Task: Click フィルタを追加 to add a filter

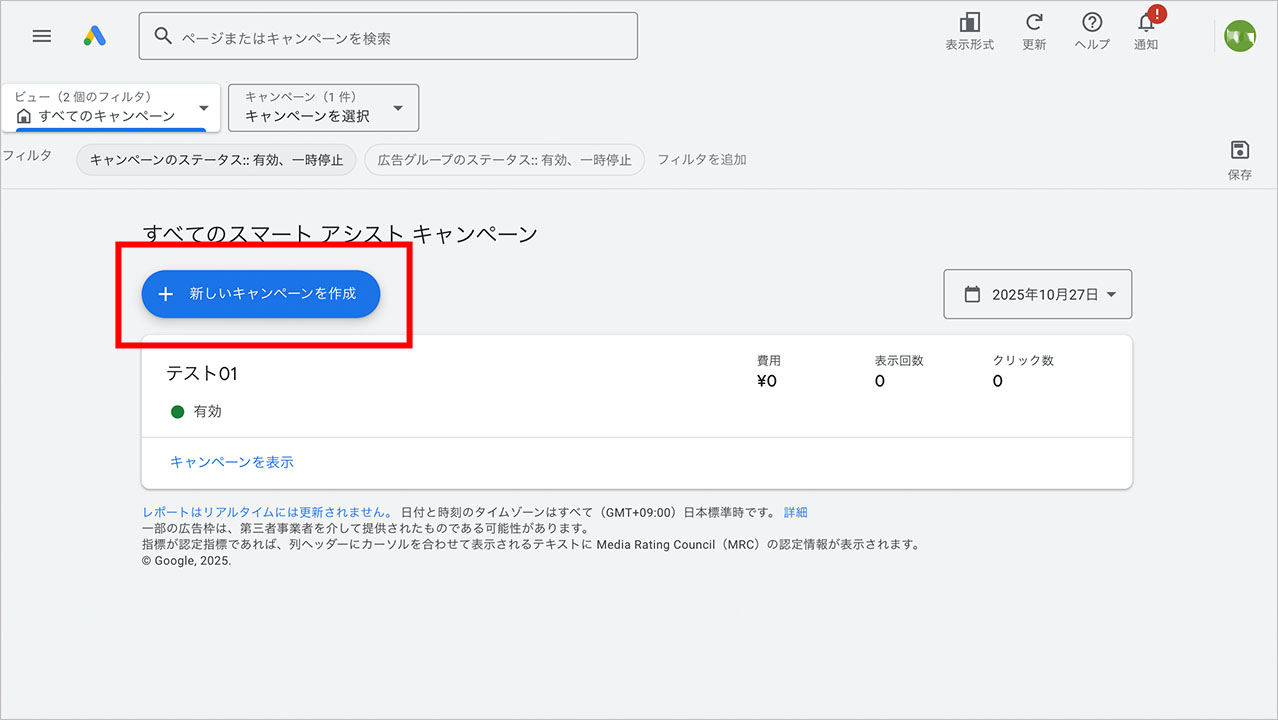Action: tap(703, 159)
